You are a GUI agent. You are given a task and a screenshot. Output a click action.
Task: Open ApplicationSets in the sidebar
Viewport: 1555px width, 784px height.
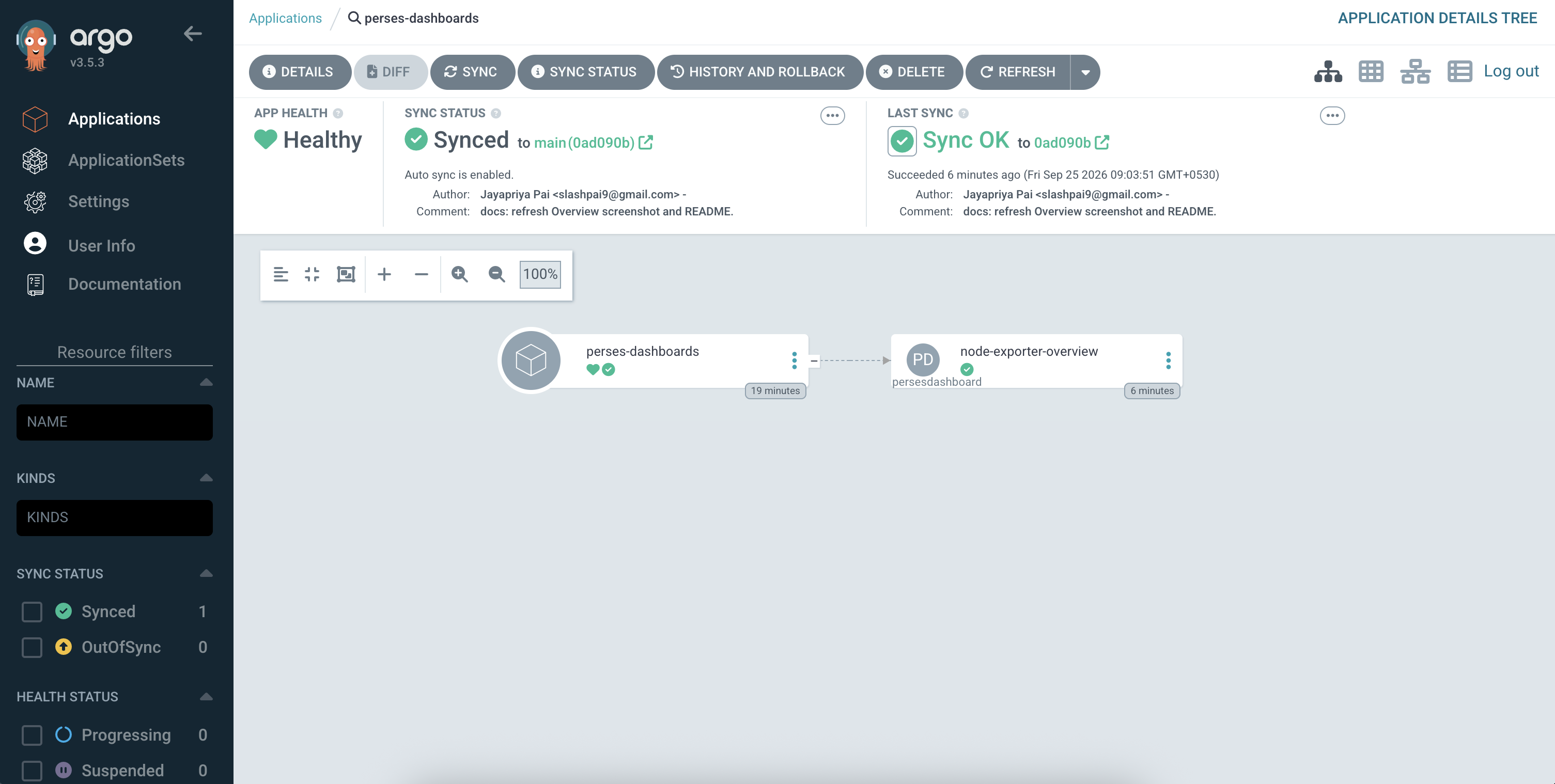pyautogui.click(x=126, y=160)
